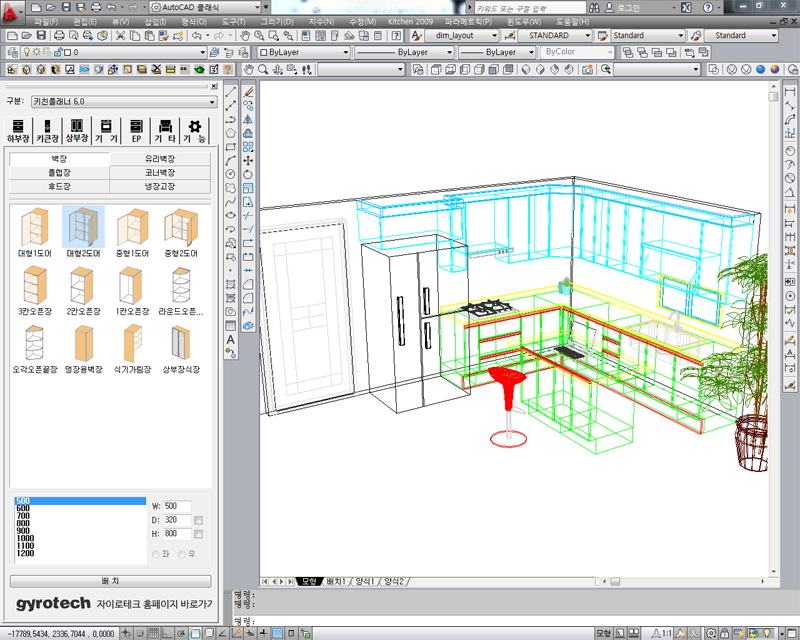
Task: Select the 좌 left radio button
Action: point(156,554)
